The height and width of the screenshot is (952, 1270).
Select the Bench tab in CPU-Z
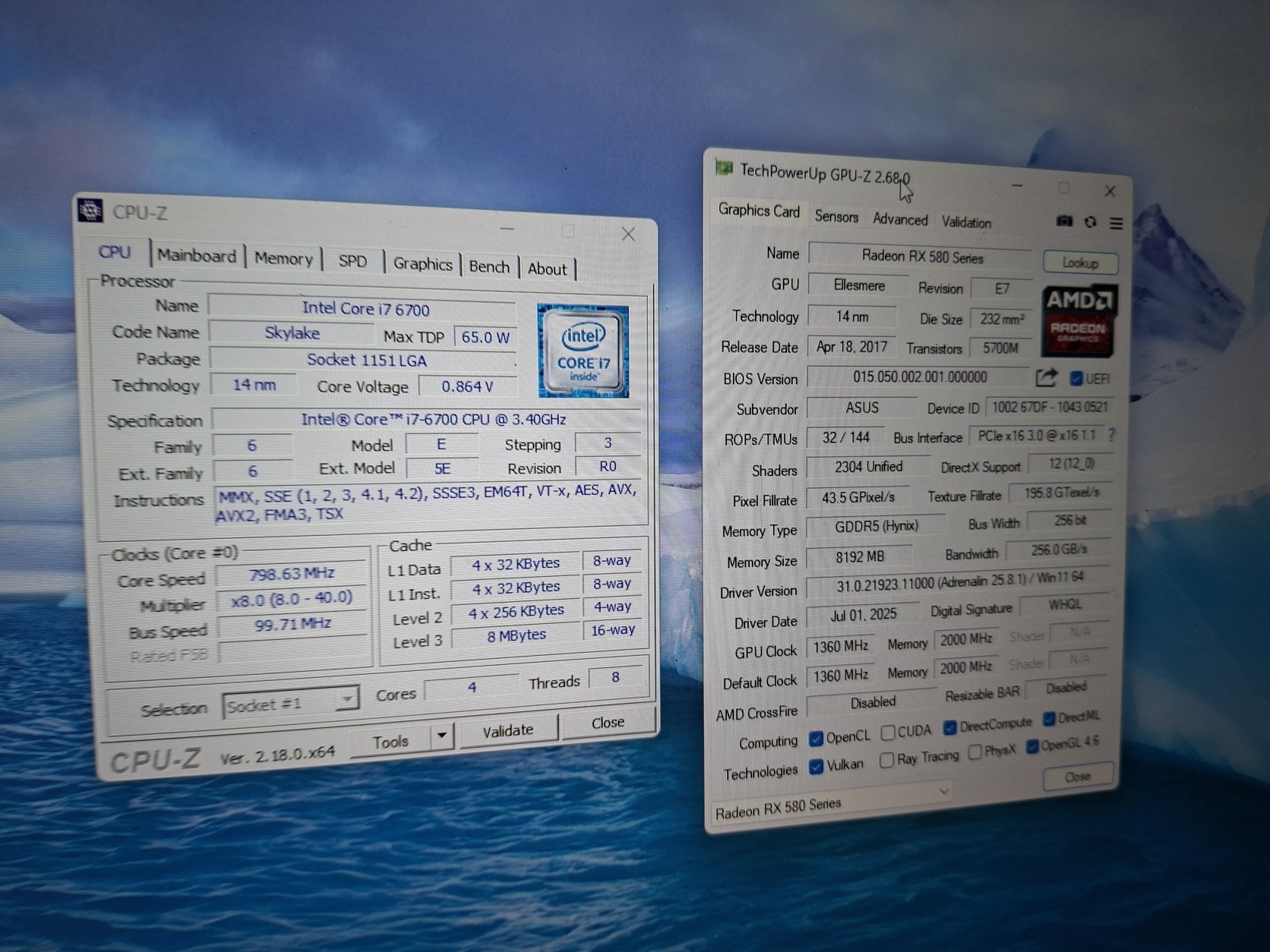point(489,266)
